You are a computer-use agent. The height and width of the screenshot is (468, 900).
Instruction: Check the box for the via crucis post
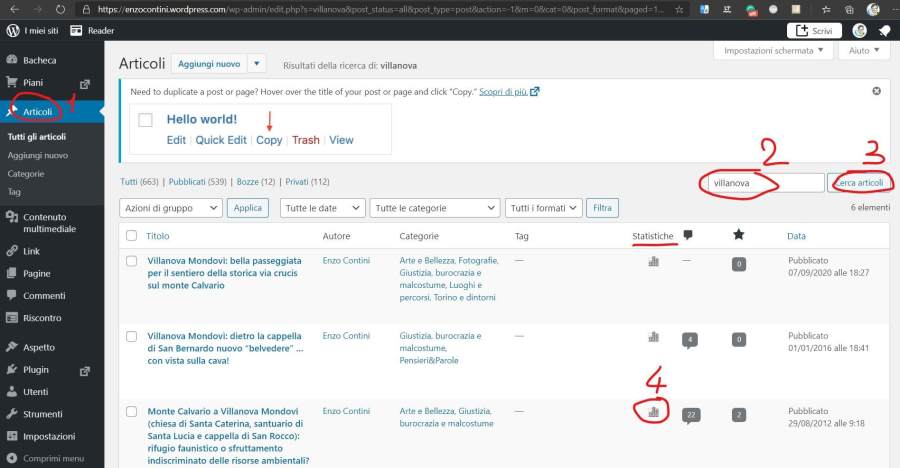(x=131, y=261)
